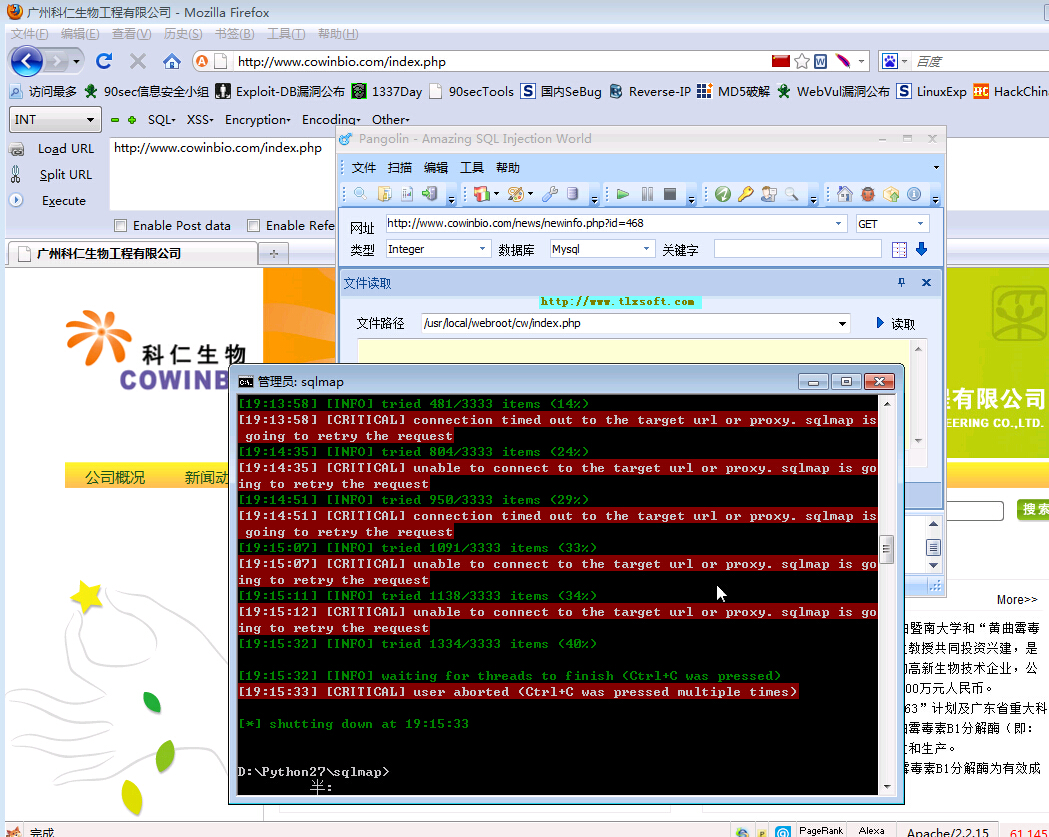This screenshot has width=1049, height=837.
Task: Open the HackBar XSS dropdown menu
Action: (x=199, y=120)
